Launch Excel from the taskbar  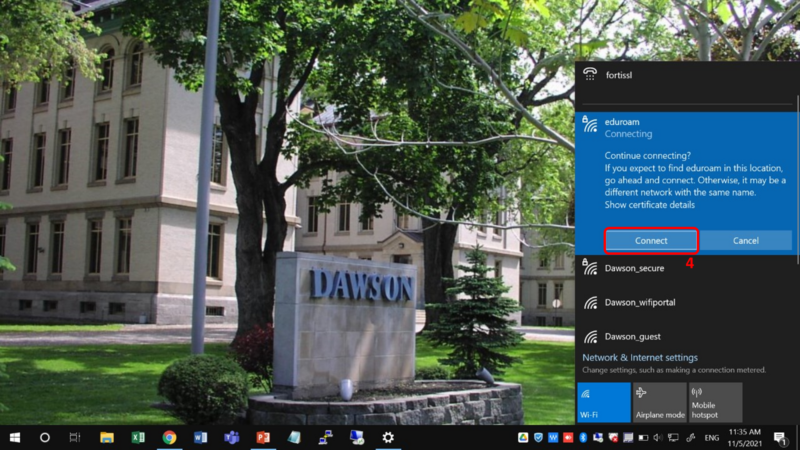[138, 437]
